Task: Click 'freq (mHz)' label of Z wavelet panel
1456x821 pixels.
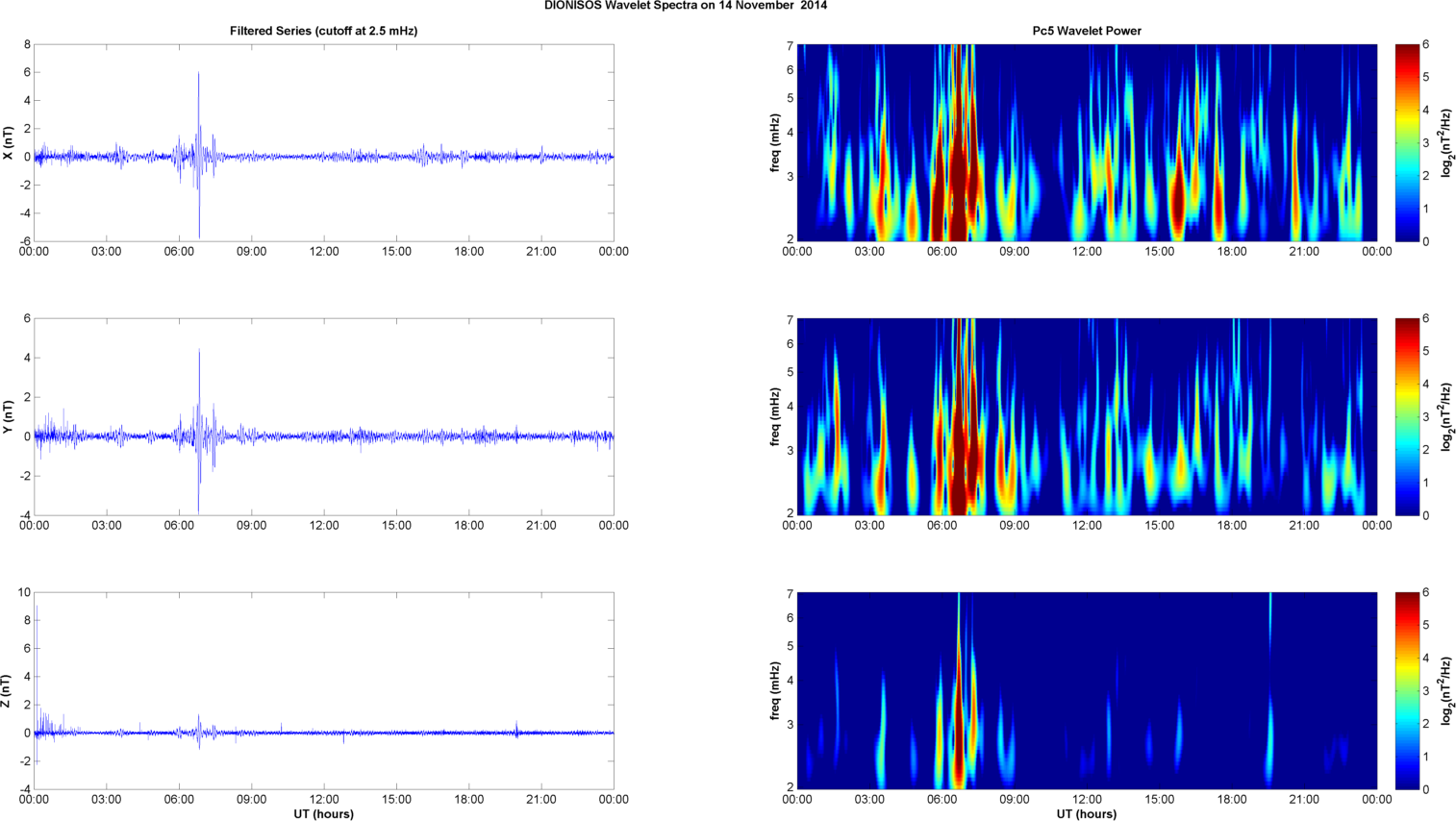Action: click(775, 690)
